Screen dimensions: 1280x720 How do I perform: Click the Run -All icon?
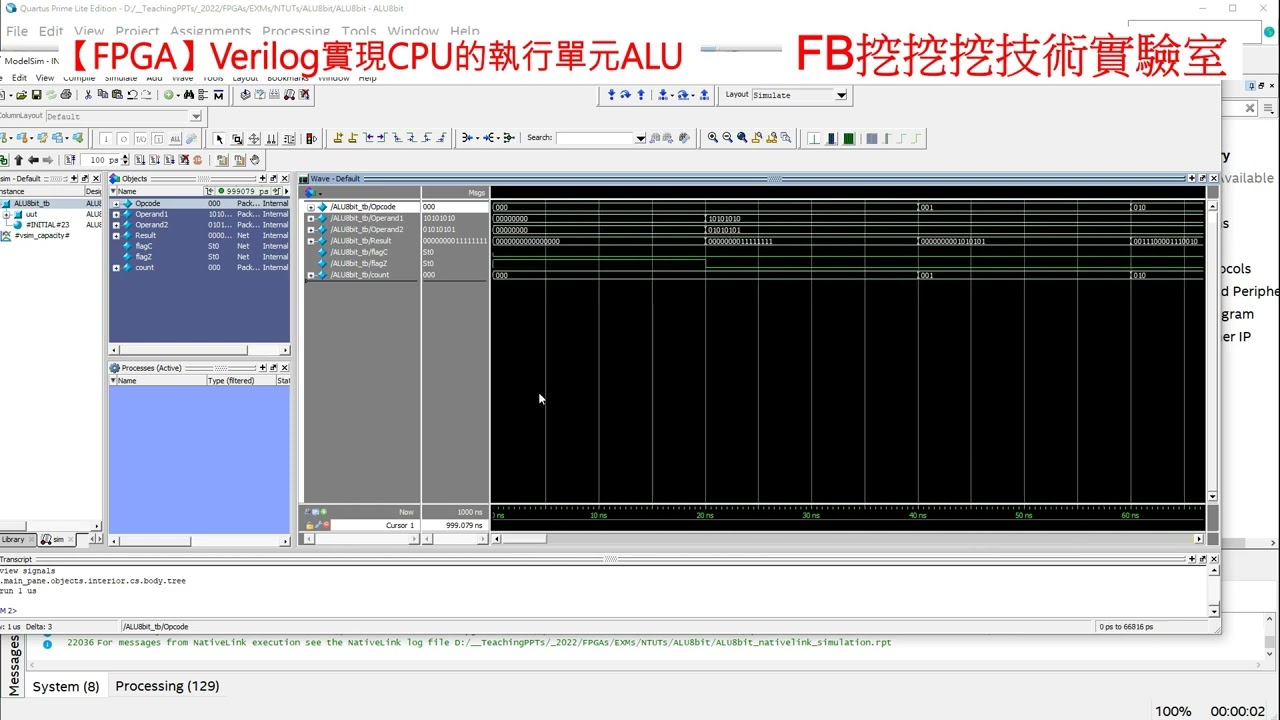169,160
